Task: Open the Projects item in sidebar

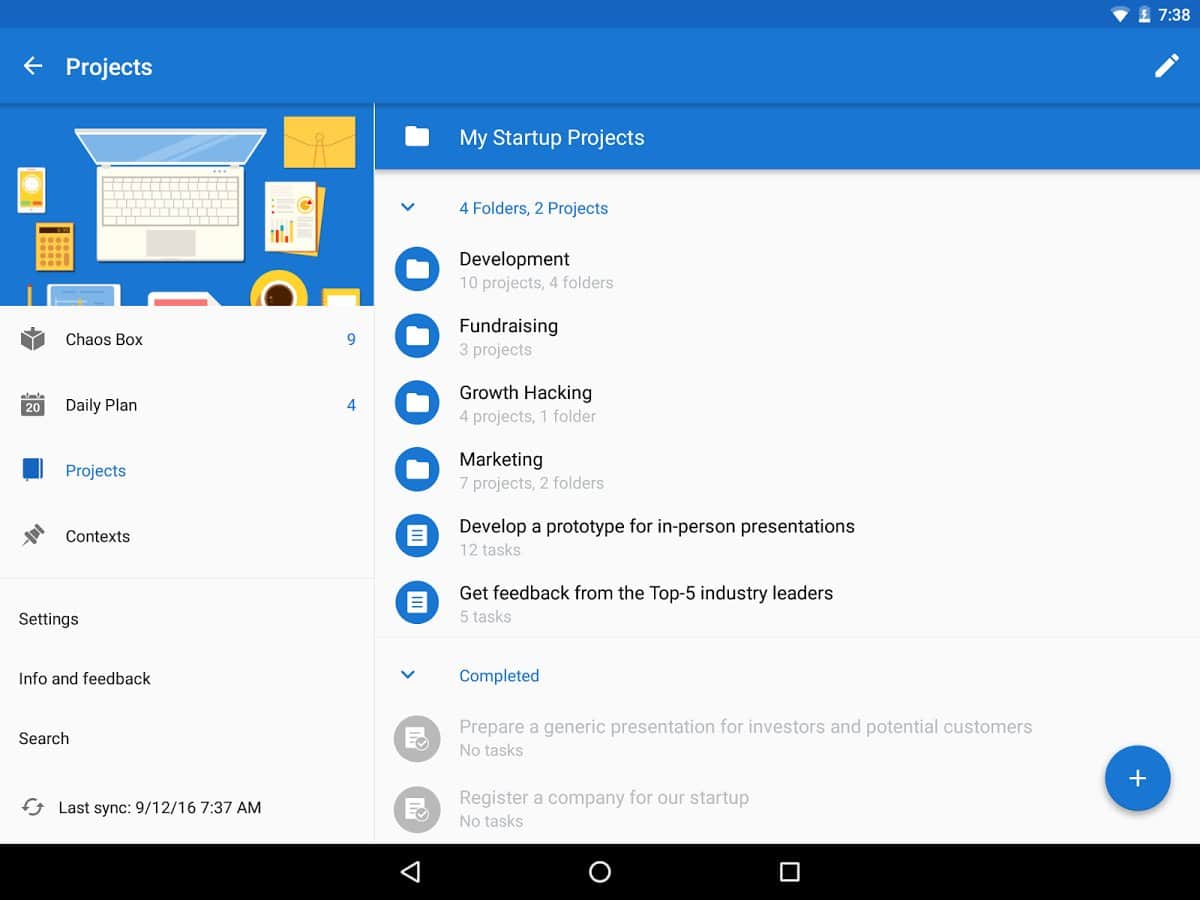Action: [96, 471]
